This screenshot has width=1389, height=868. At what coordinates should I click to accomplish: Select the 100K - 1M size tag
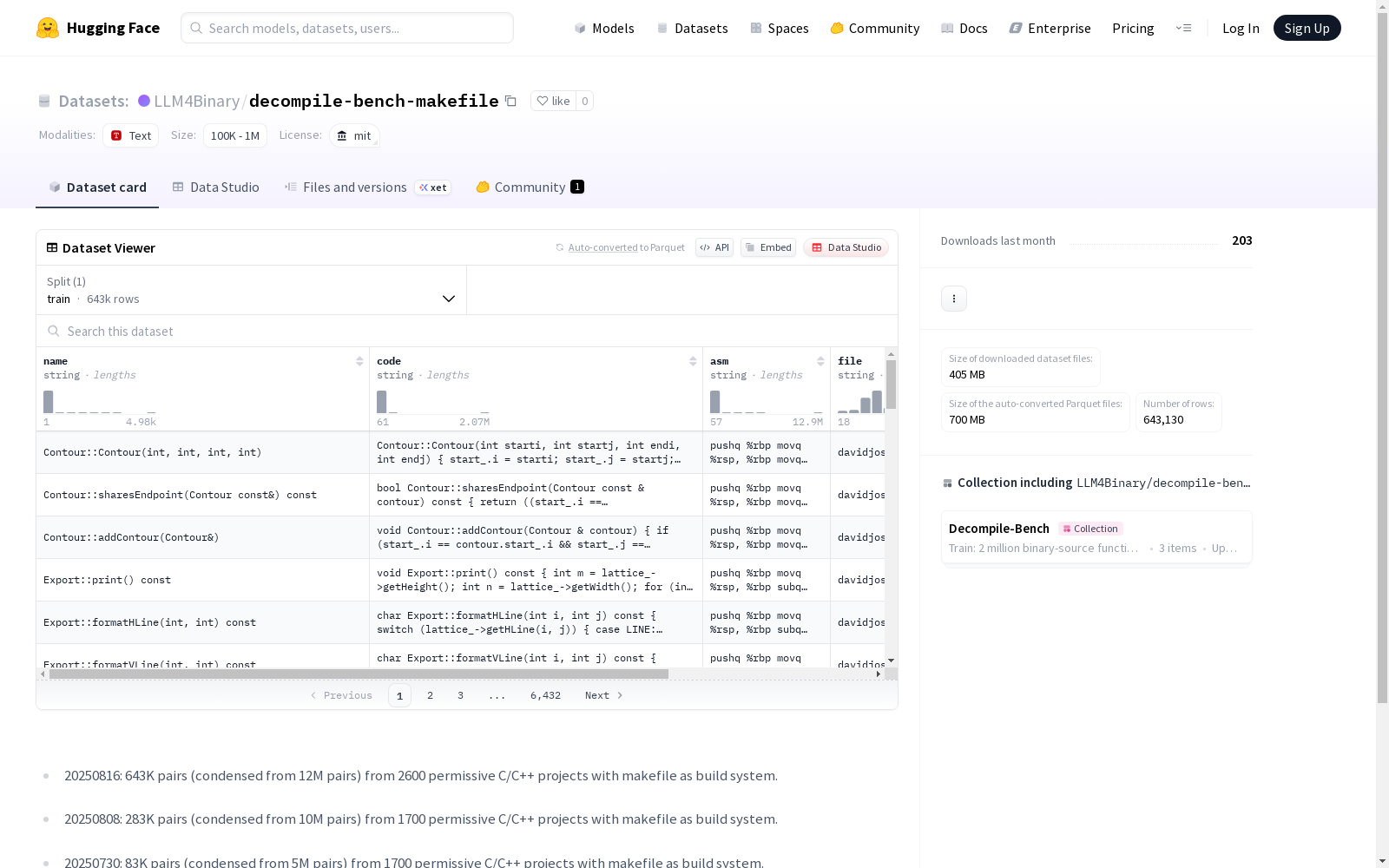point(235,135)
